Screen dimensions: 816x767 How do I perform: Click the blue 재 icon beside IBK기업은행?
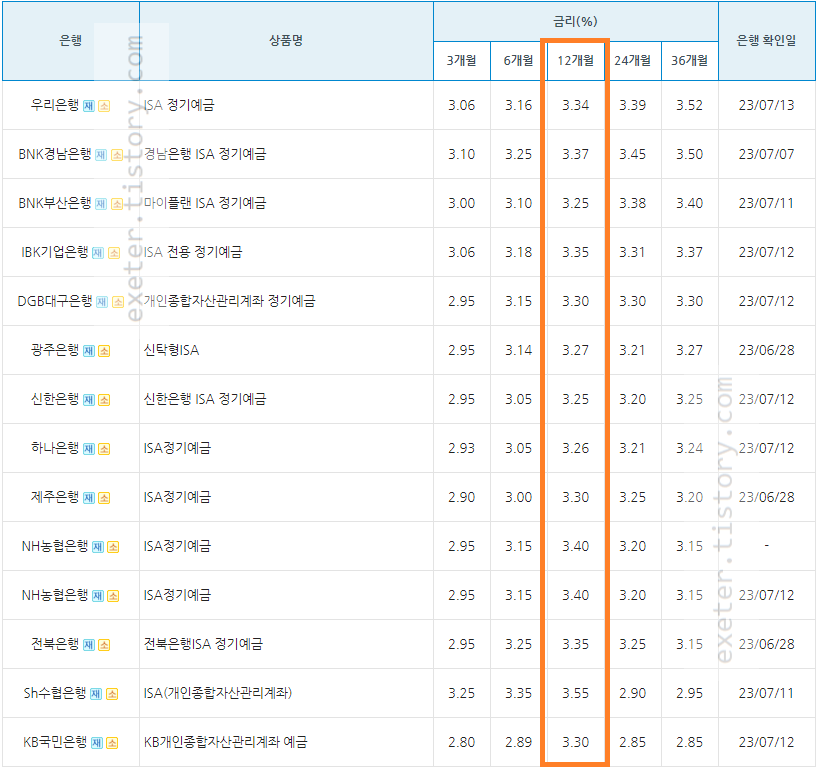point(98,253)
